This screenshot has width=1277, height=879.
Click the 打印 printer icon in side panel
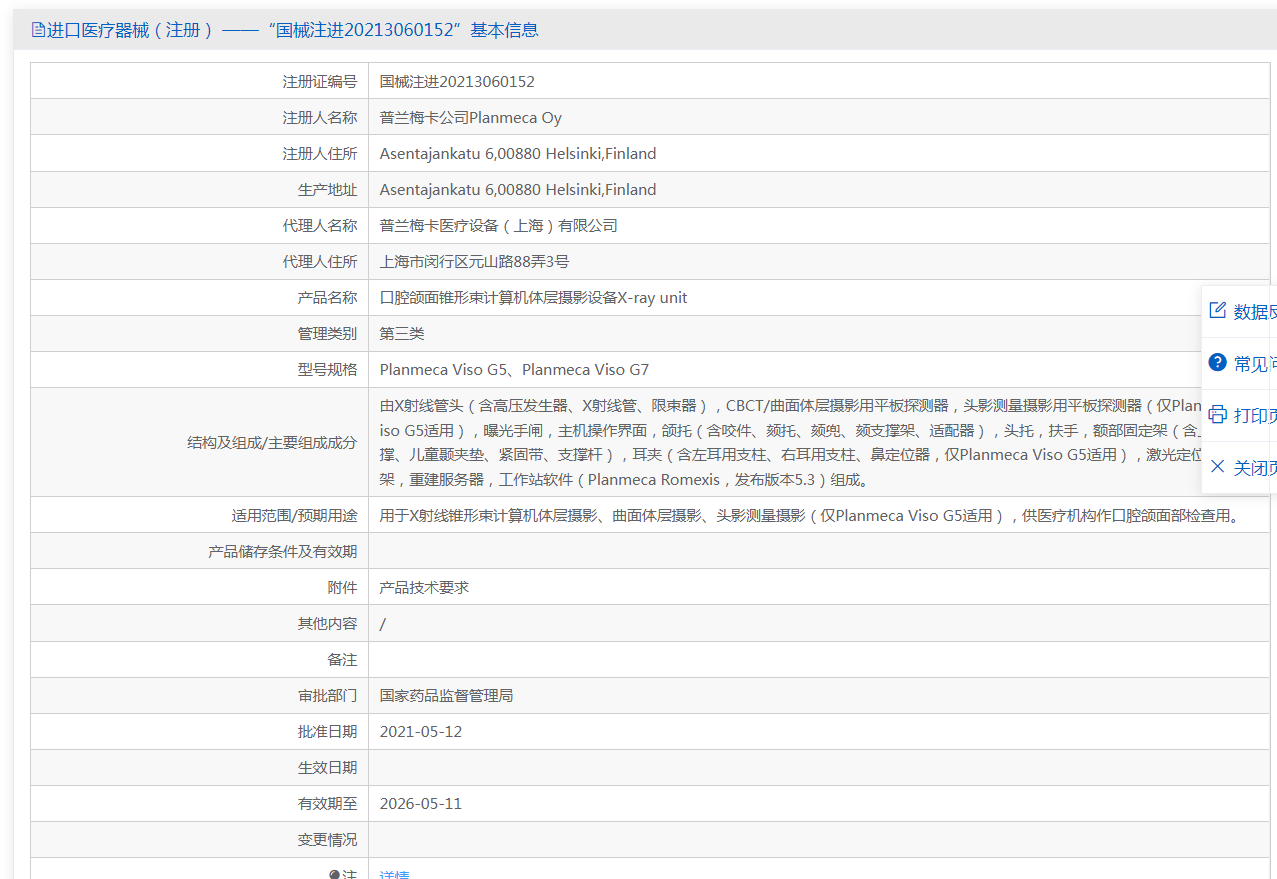(1217, 414)
